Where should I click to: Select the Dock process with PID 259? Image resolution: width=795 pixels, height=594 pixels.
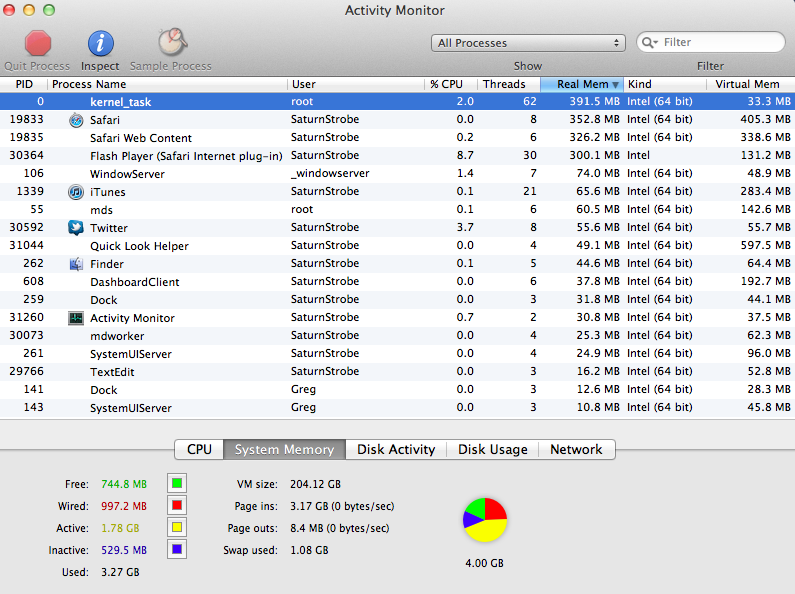pos(398,300)
